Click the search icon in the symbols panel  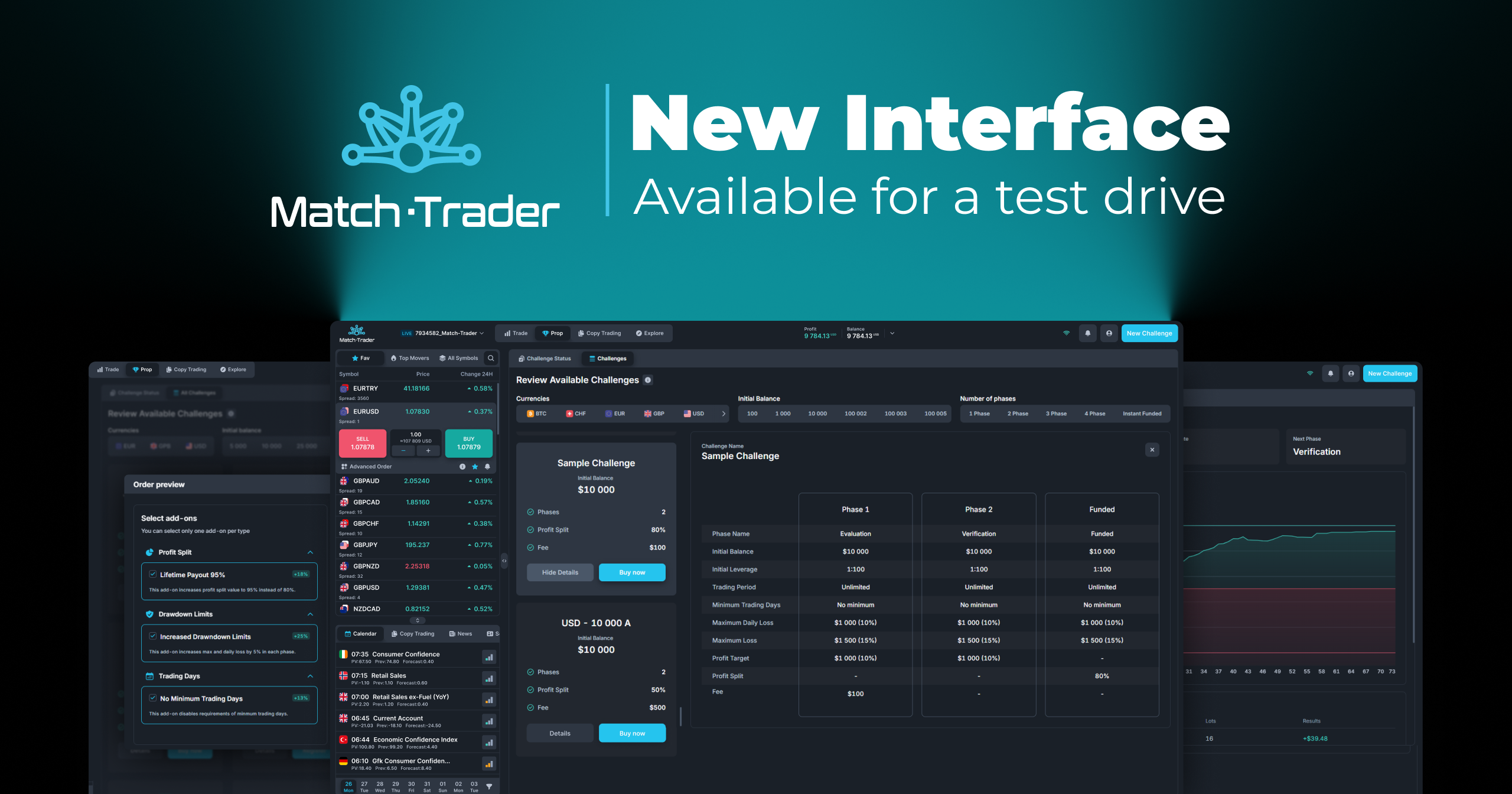pos(491,357)
